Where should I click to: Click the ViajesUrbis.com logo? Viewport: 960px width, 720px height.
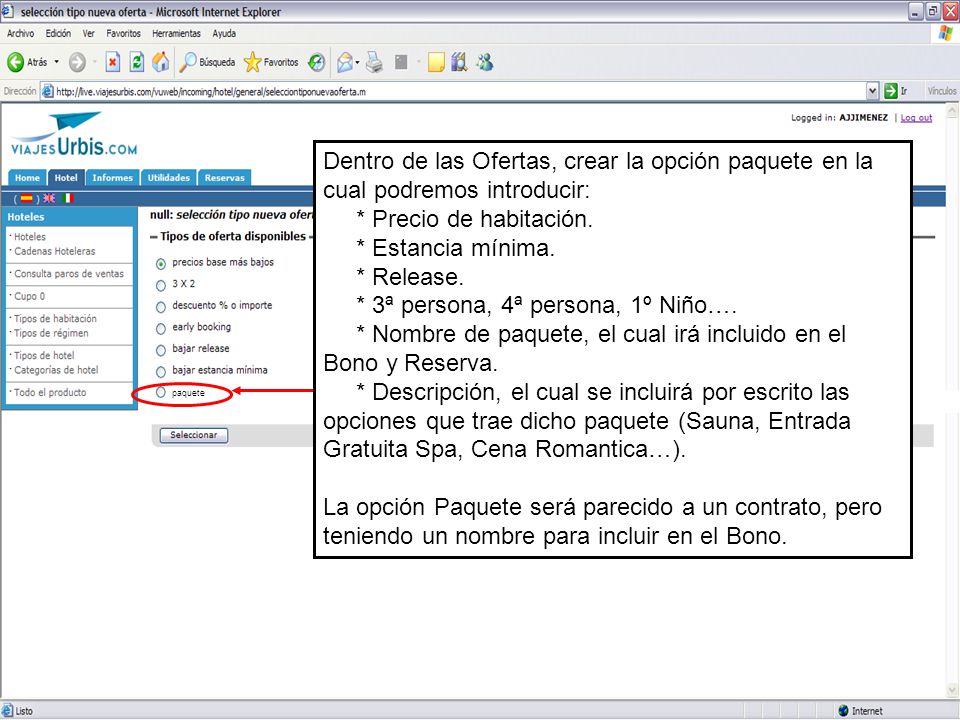pos(74,133)
